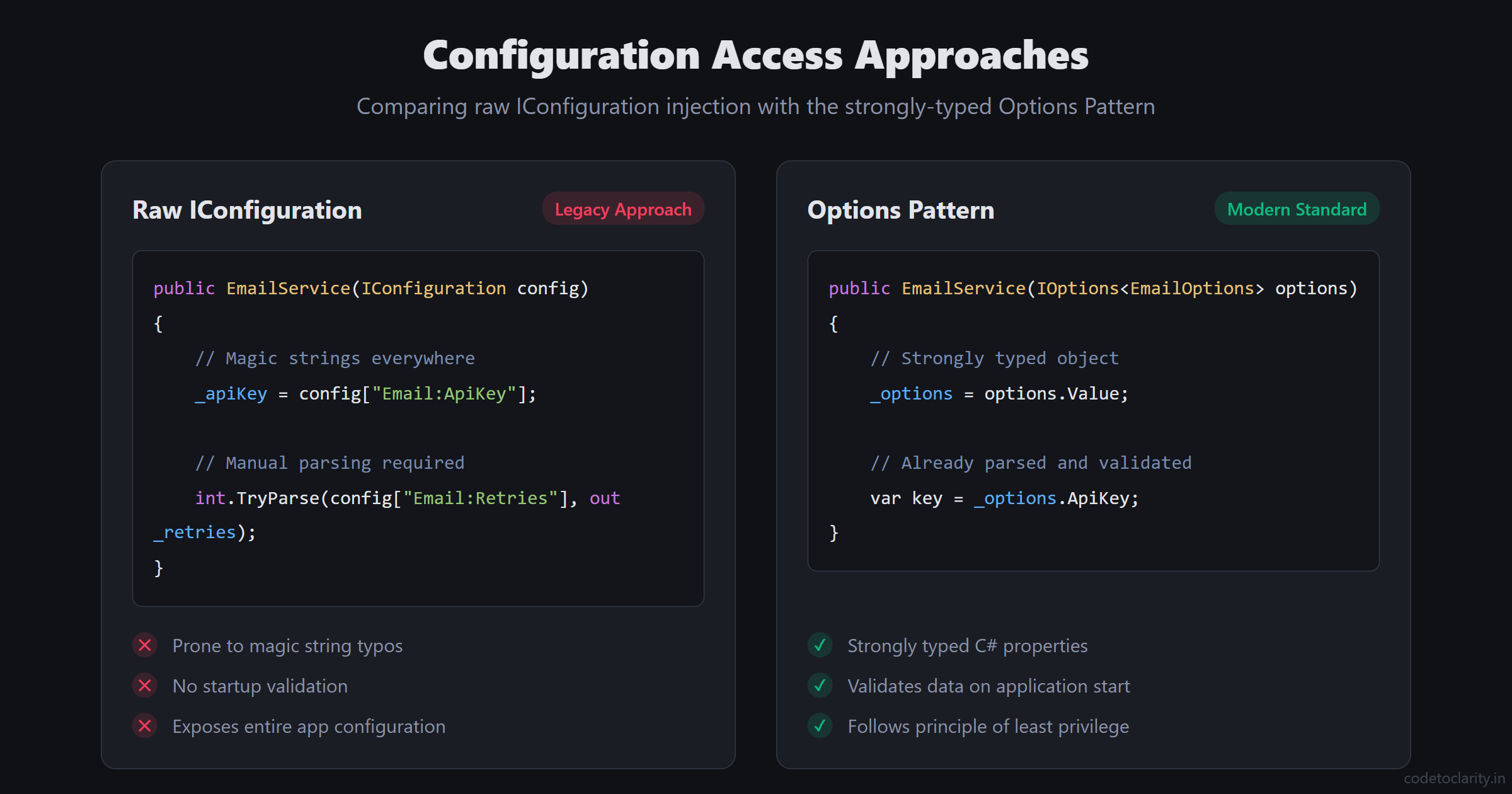Click the IOptions<EmailOptions> parameter type
The height and width of the screenshot is (794, 1512).
point(1150,289)
